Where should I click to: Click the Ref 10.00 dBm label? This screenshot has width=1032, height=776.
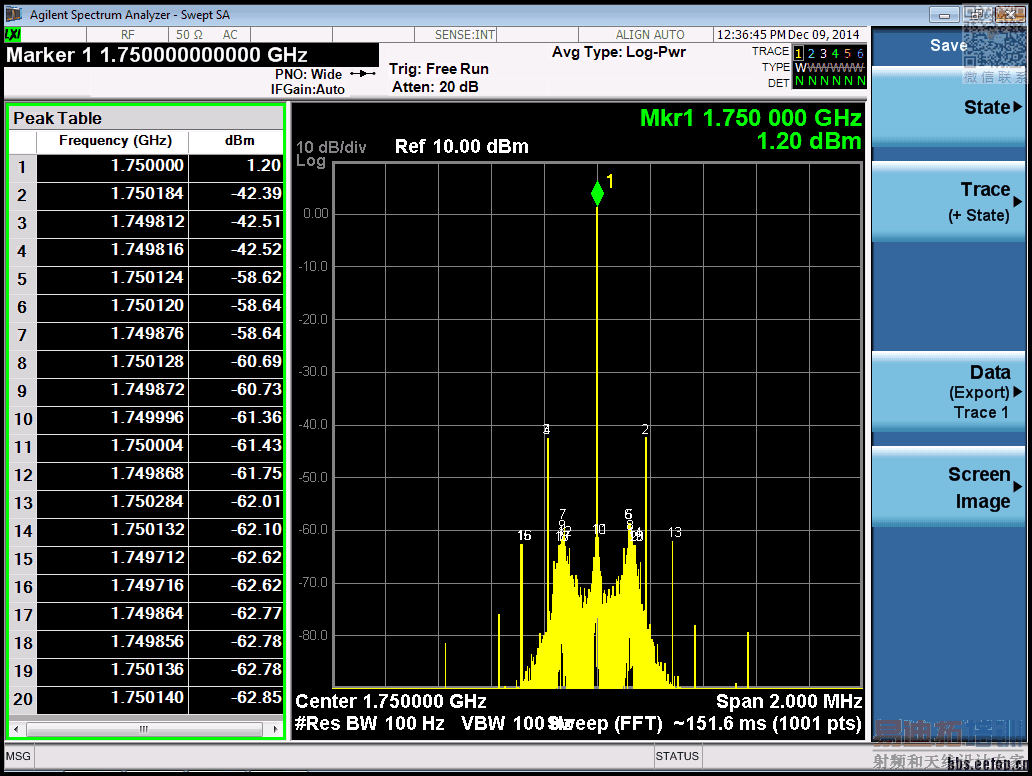coord(462,147)
